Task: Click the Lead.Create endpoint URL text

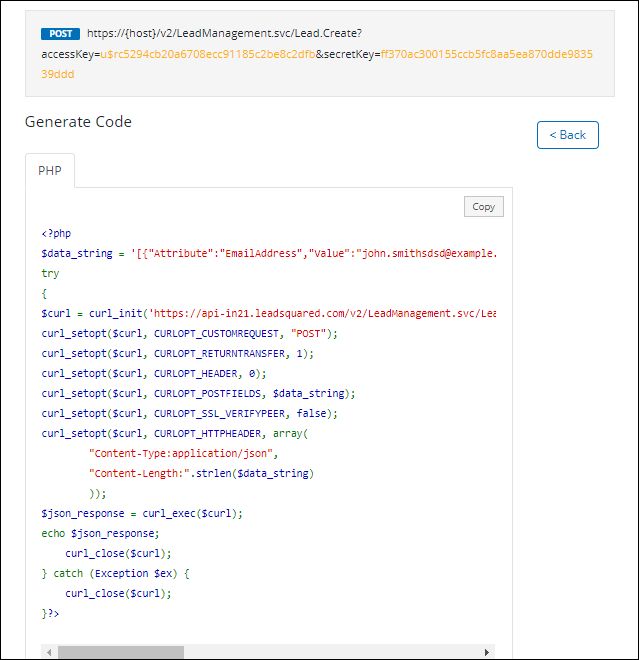Action: [x=224, y=33]
